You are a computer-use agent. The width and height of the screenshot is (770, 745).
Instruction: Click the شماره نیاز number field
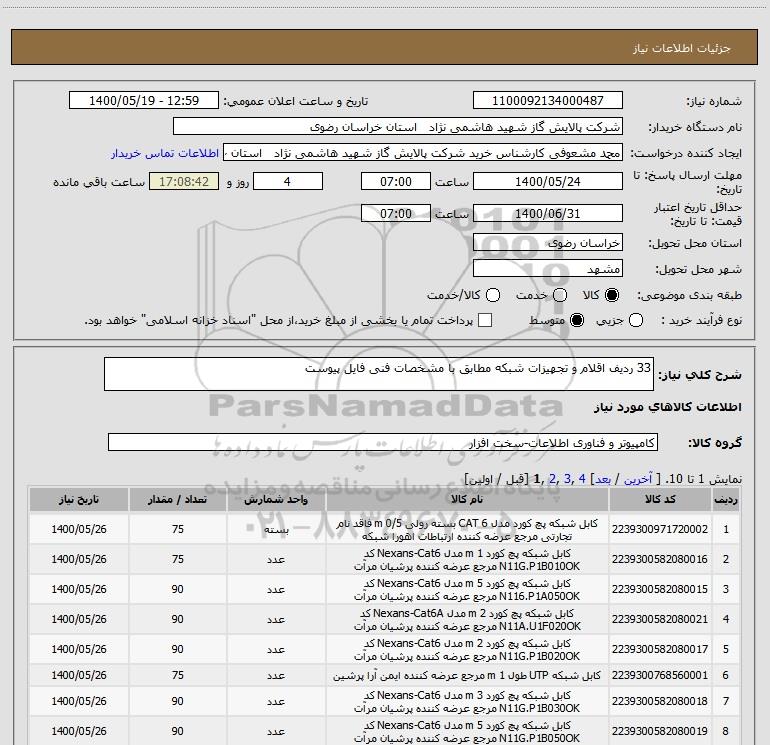coord(547,101)
